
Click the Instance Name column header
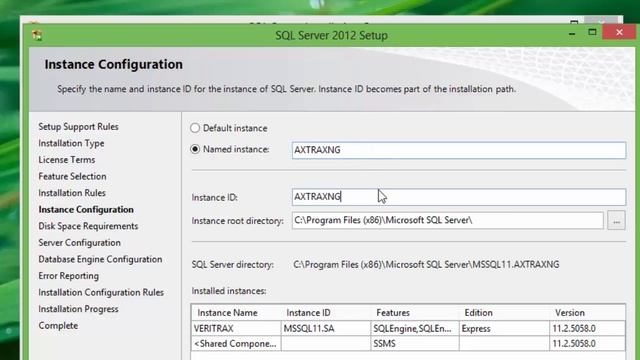236,313
